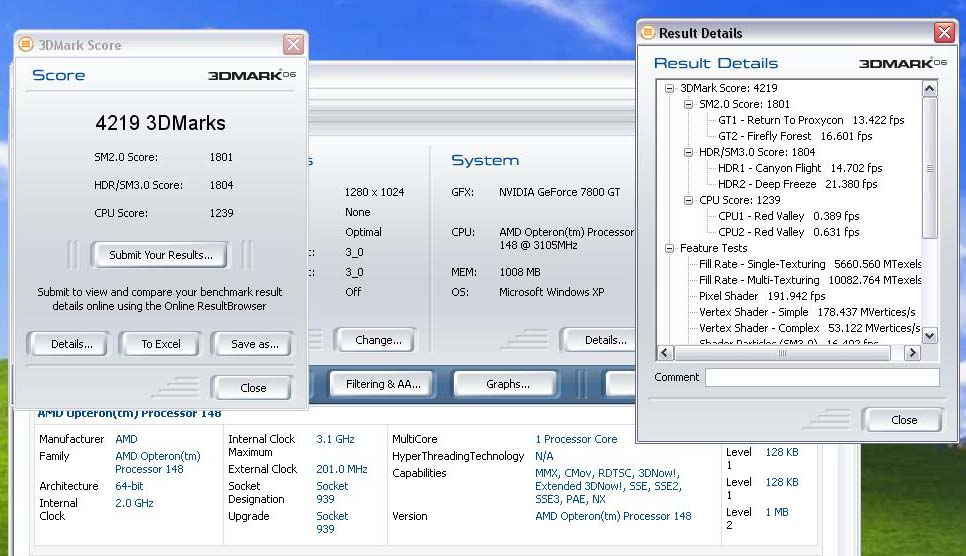
Task: Select Vertex Shader - Simple row
Action: point(807,313)
